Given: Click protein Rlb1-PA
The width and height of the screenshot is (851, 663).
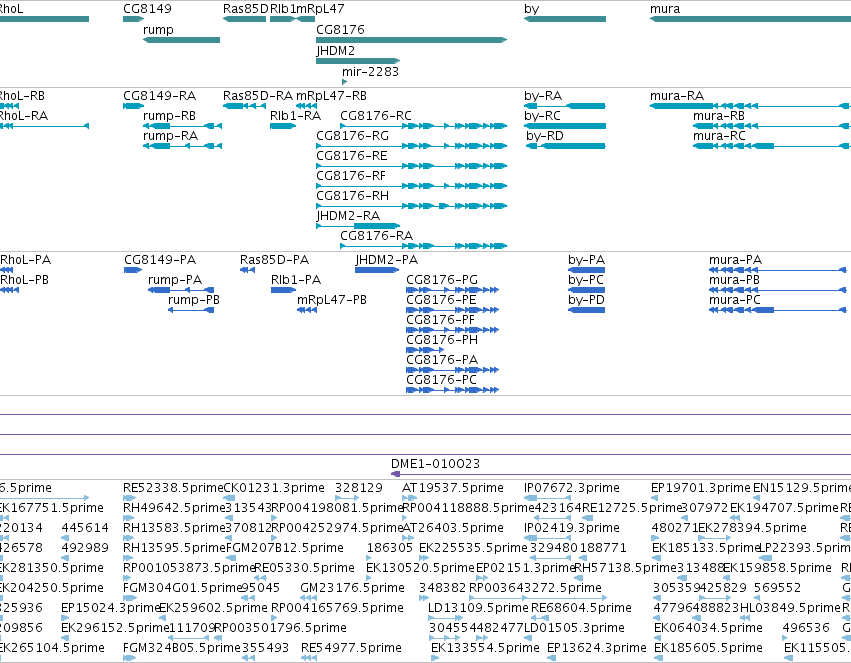Looking at the screenshot, I should tap(283, 290).
